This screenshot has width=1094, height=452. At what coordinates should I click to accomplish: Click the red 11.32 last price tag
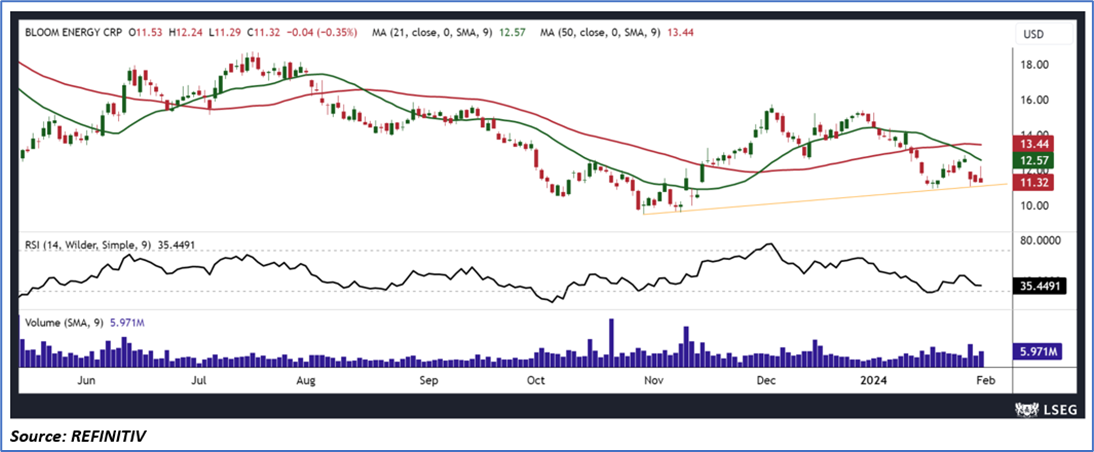[x=1035, y=182]
